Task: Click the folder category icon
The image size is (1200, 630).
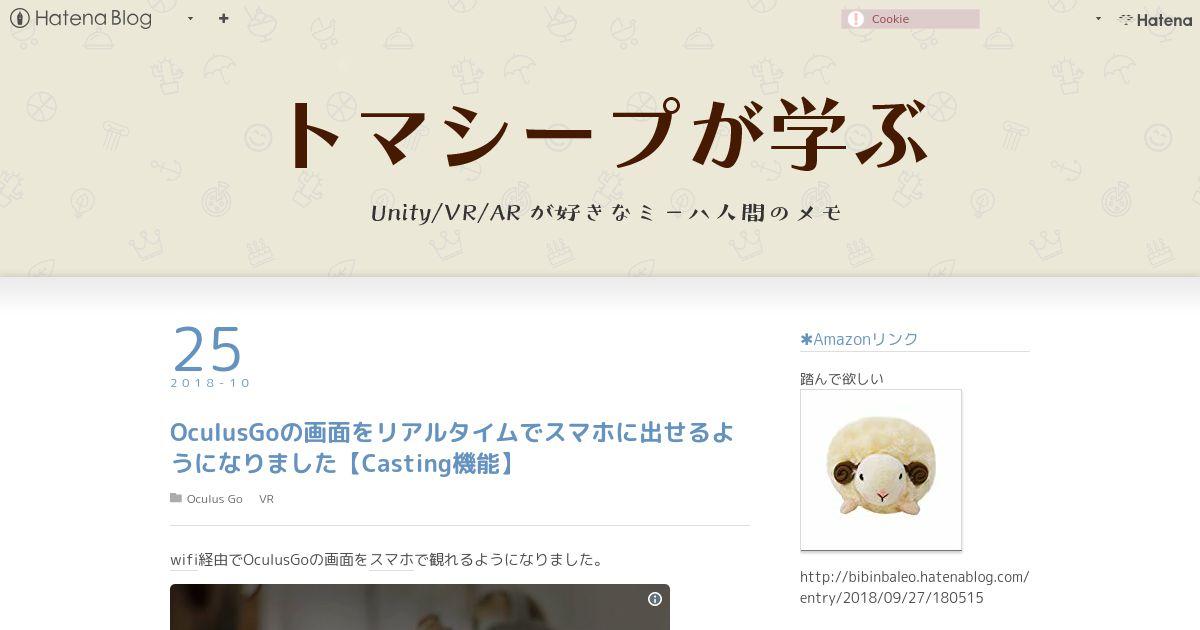Action: tap(176, 498)
